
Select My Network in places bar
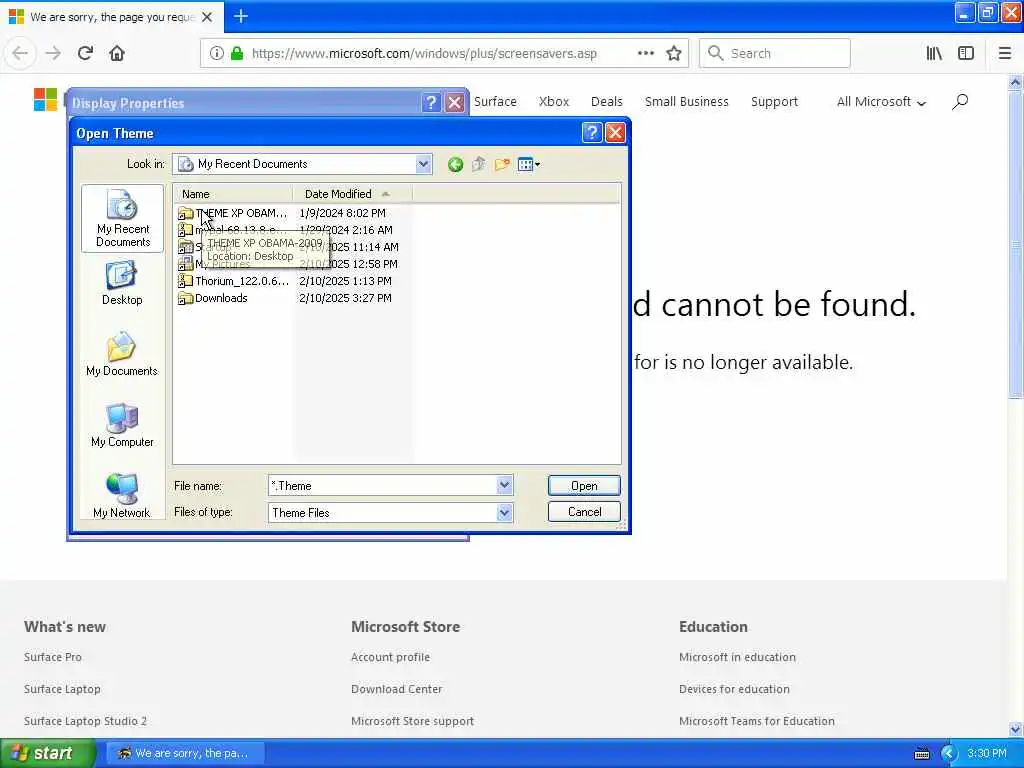point(122,496)
